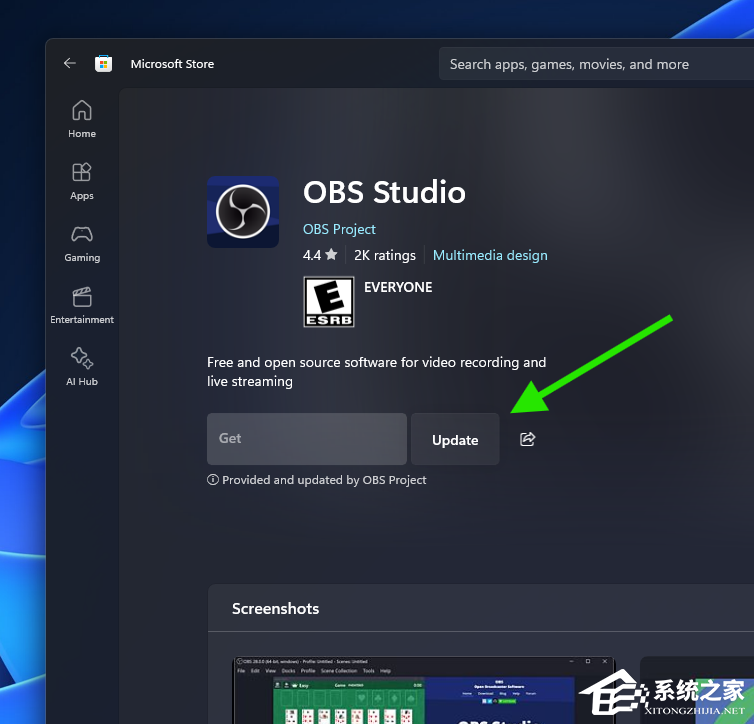Click the rating star icon

click(331, 254)
